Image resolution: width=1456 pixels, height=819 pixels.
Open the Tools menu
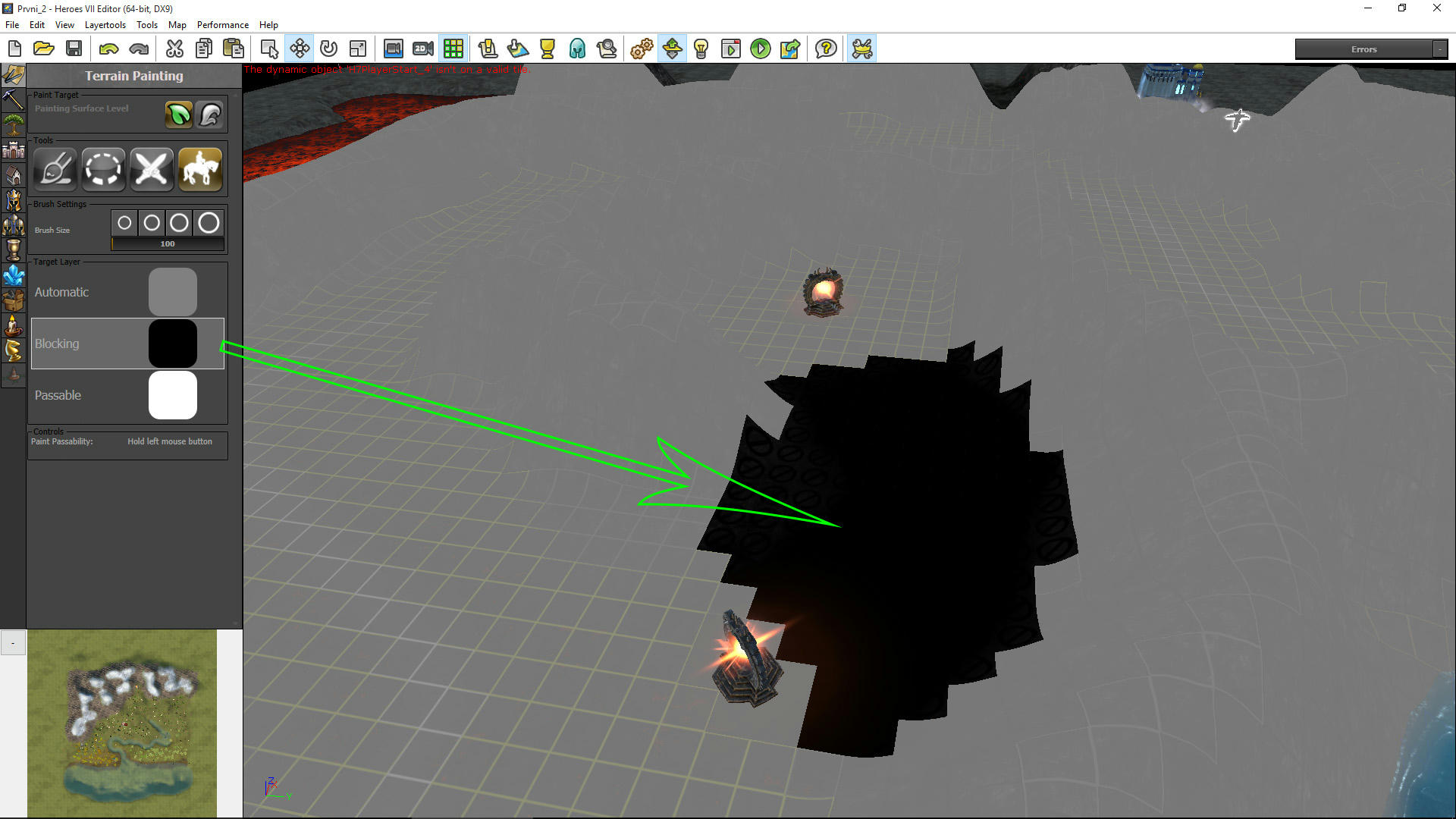click(x=147, y=25)
